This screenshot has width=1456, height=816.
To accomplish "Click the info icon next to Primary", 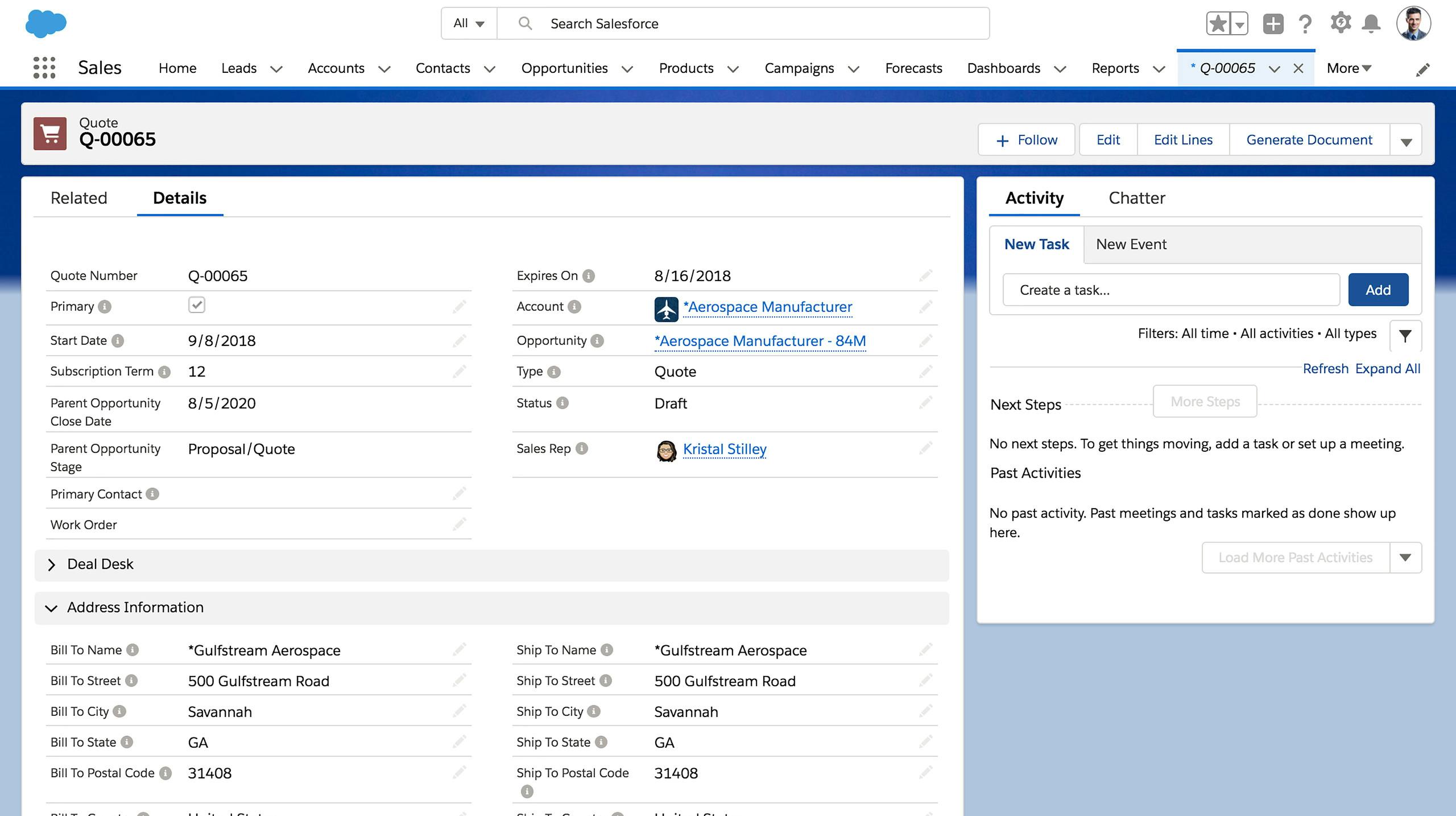I will pyautogui.click(x=105, y=307).
